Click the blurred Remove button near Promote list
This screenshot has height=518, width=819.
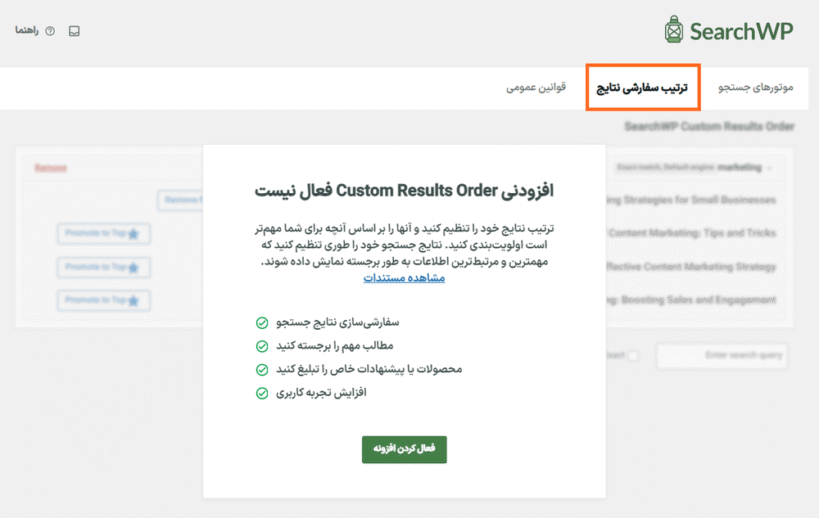(180, 201)
